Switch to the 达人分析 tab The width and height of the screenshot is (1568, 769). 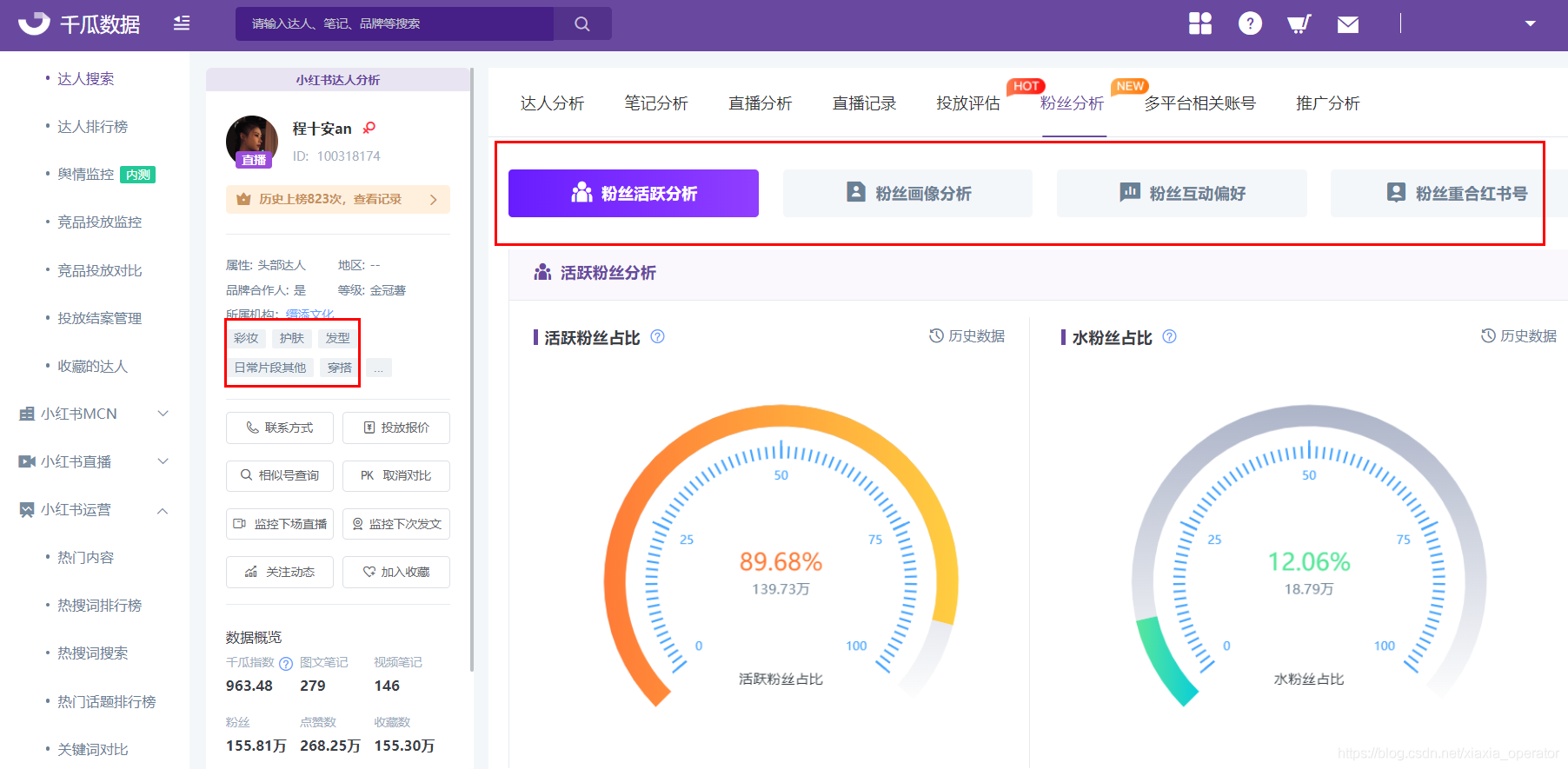pos(553,103)
